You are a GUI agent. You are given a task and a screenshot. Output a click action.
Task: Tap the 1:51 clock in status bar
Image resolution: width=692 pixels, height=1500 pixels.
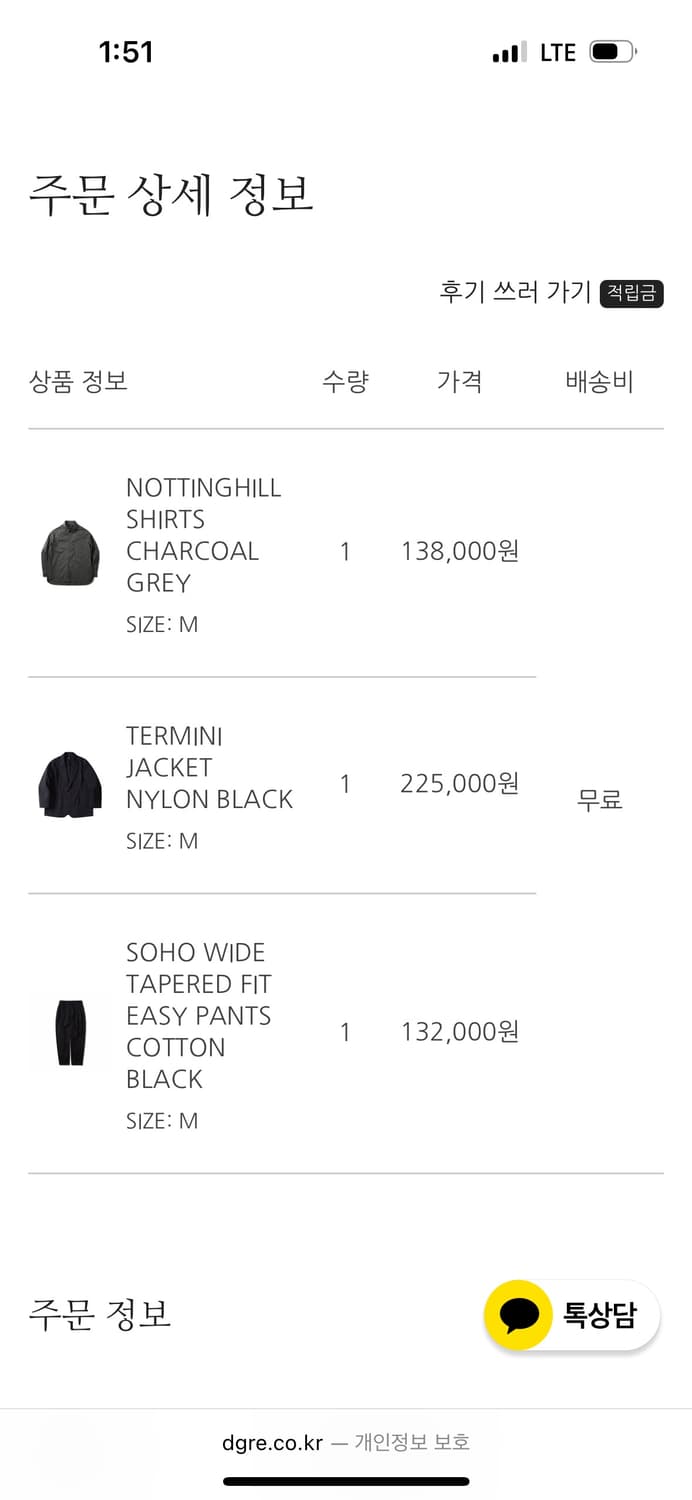pyautogui.click(x=126, y=52)
